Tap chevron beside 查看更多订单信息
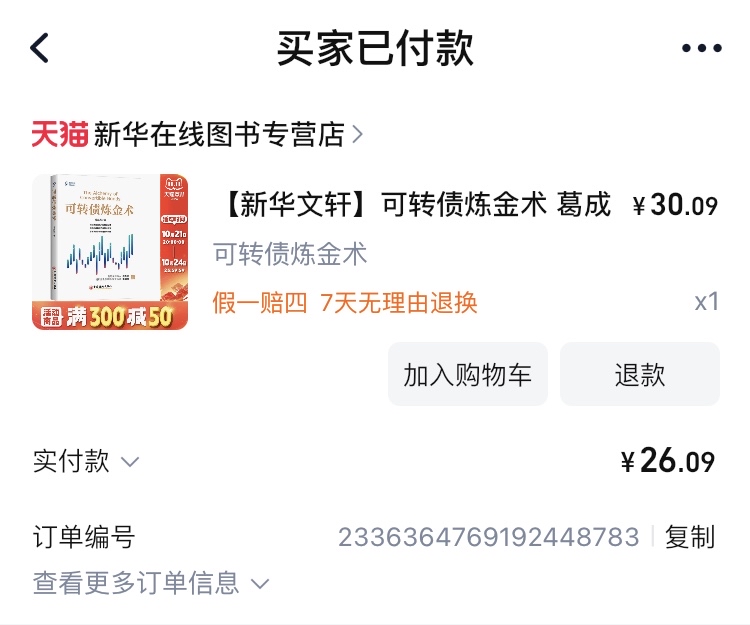Screen dimensions: 750x625 (260, 584)
